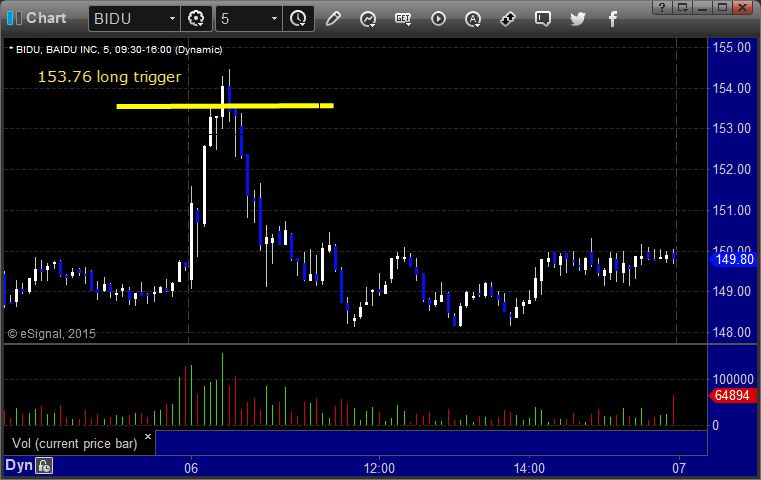Viewport: 761px width, 480px height.
Task: Open the time template clock icon
Action: point(298,19)
